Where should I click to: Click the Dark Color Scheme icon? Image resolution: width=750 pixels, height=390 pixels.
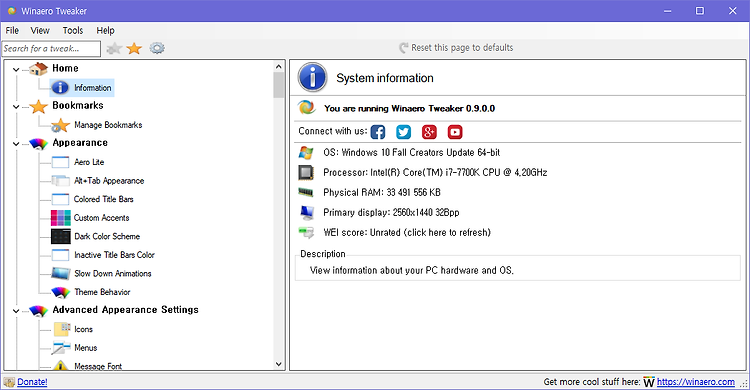(x=61, y=236)
